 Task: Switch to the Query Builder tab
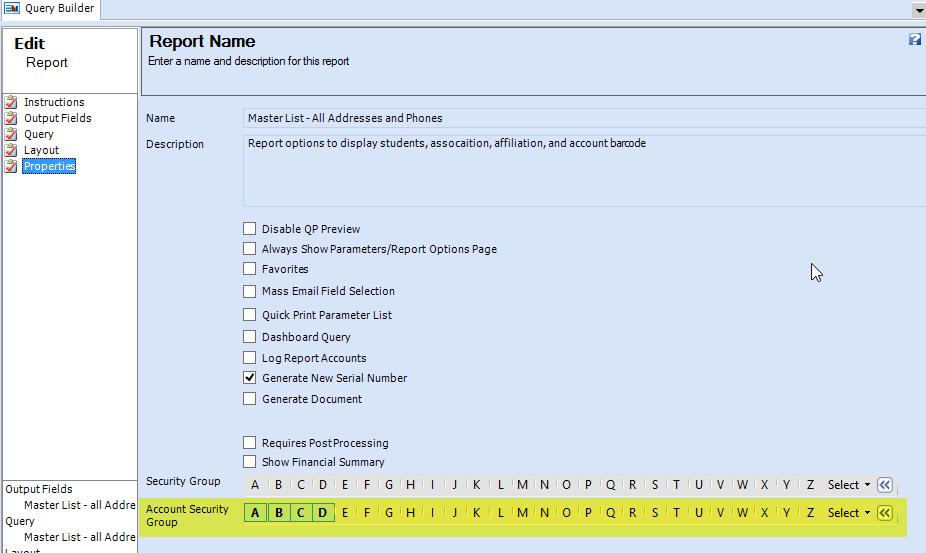point(50,8)
